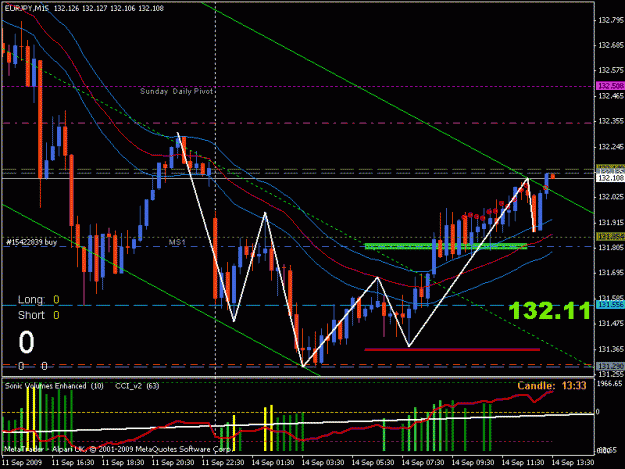Click the 'Sunday Daily Pivot' label
The height and width of the screenshot is (469, 625).
(176, 91)
